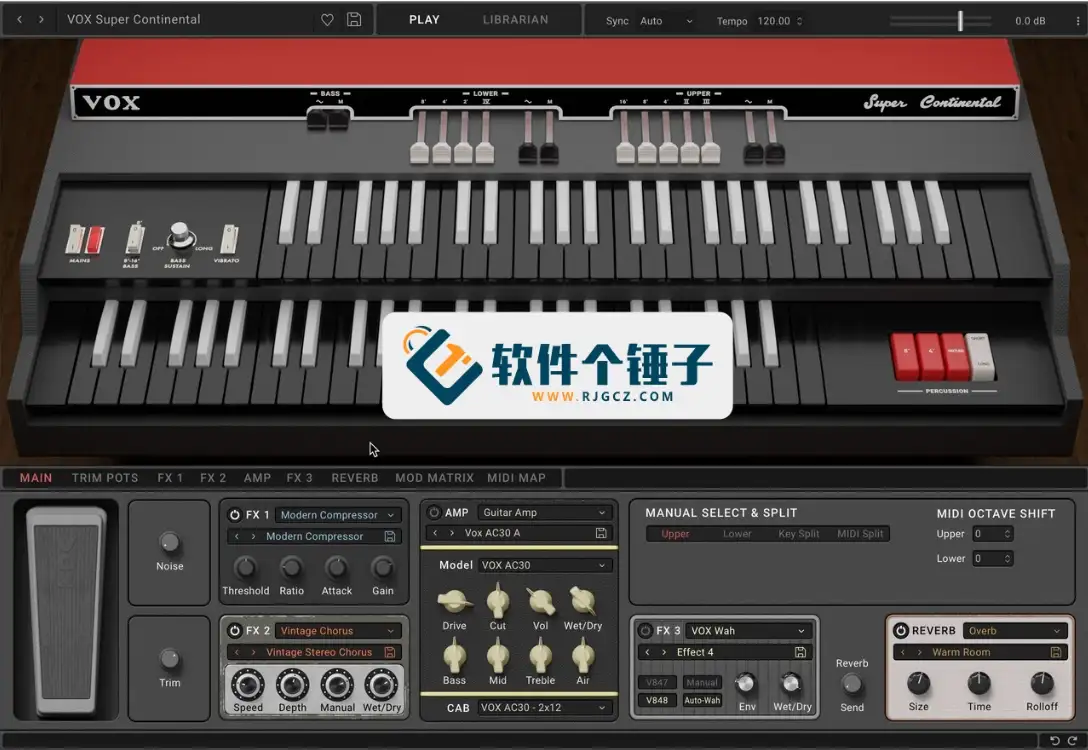
Task: Switch to the MOD MATRIX tab
Action: [434, 478]
